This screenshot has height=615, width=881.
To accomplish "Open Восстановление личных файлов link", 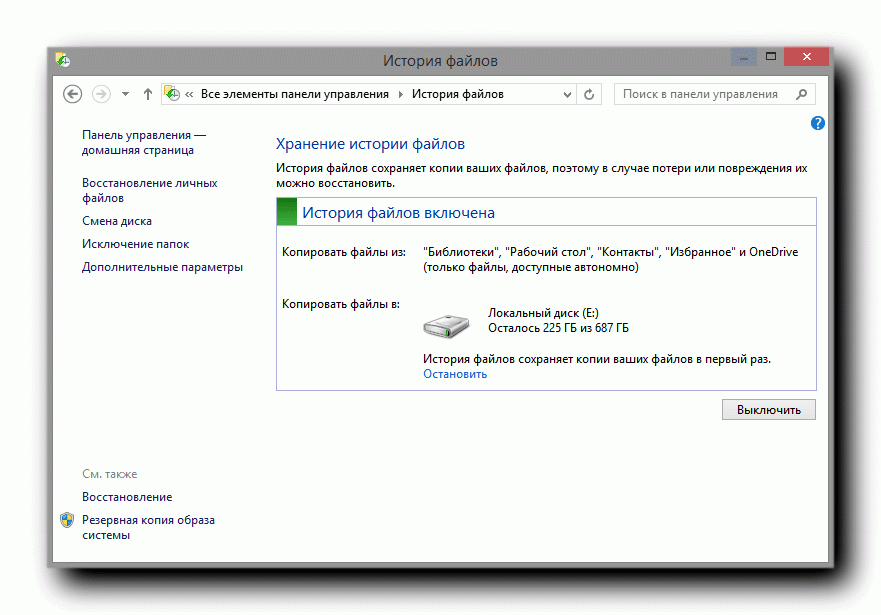I will [x=149, y=190].
